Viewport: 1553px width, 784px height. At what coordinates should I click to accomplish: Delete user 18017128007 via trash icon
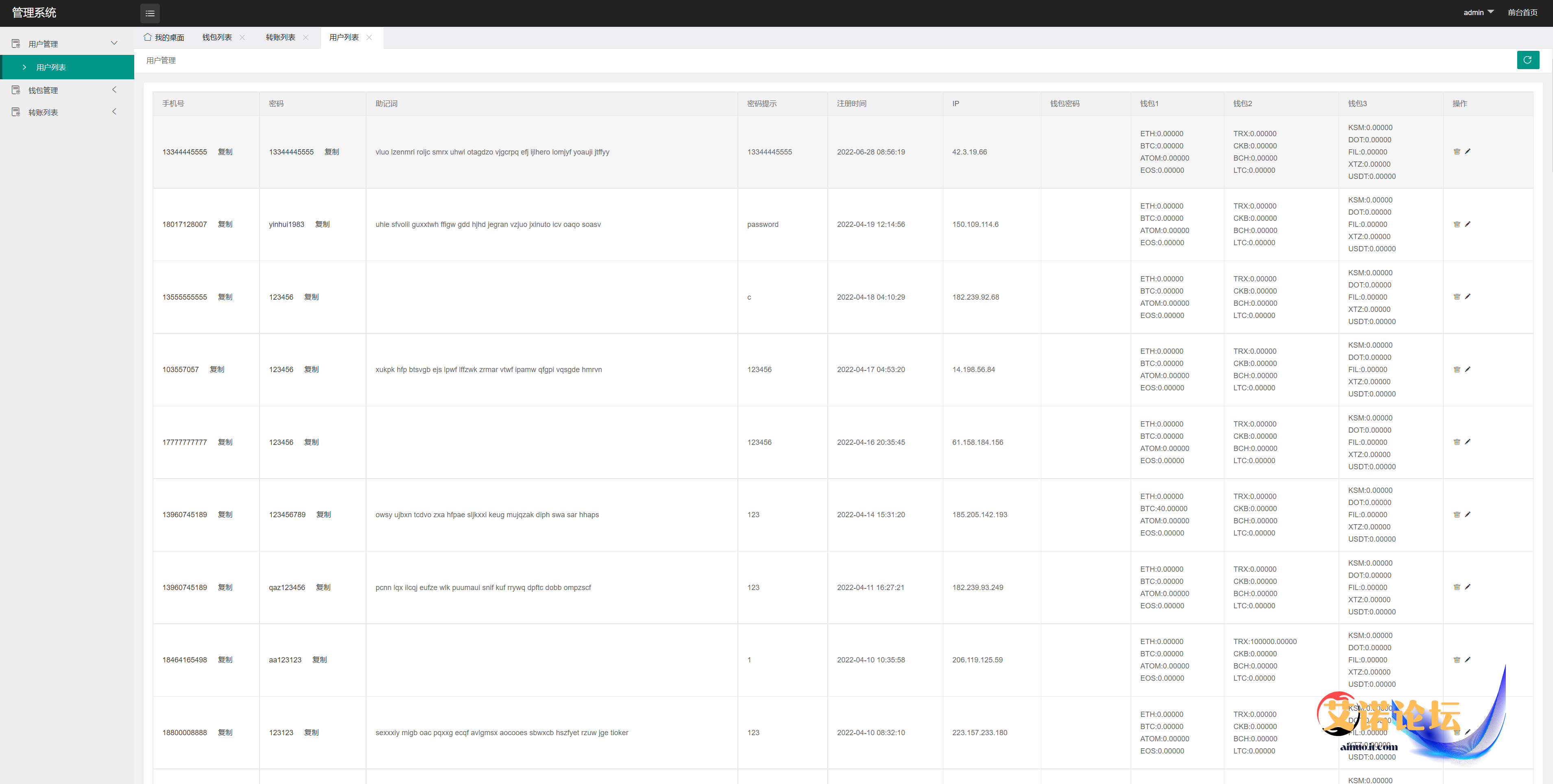1457,224
